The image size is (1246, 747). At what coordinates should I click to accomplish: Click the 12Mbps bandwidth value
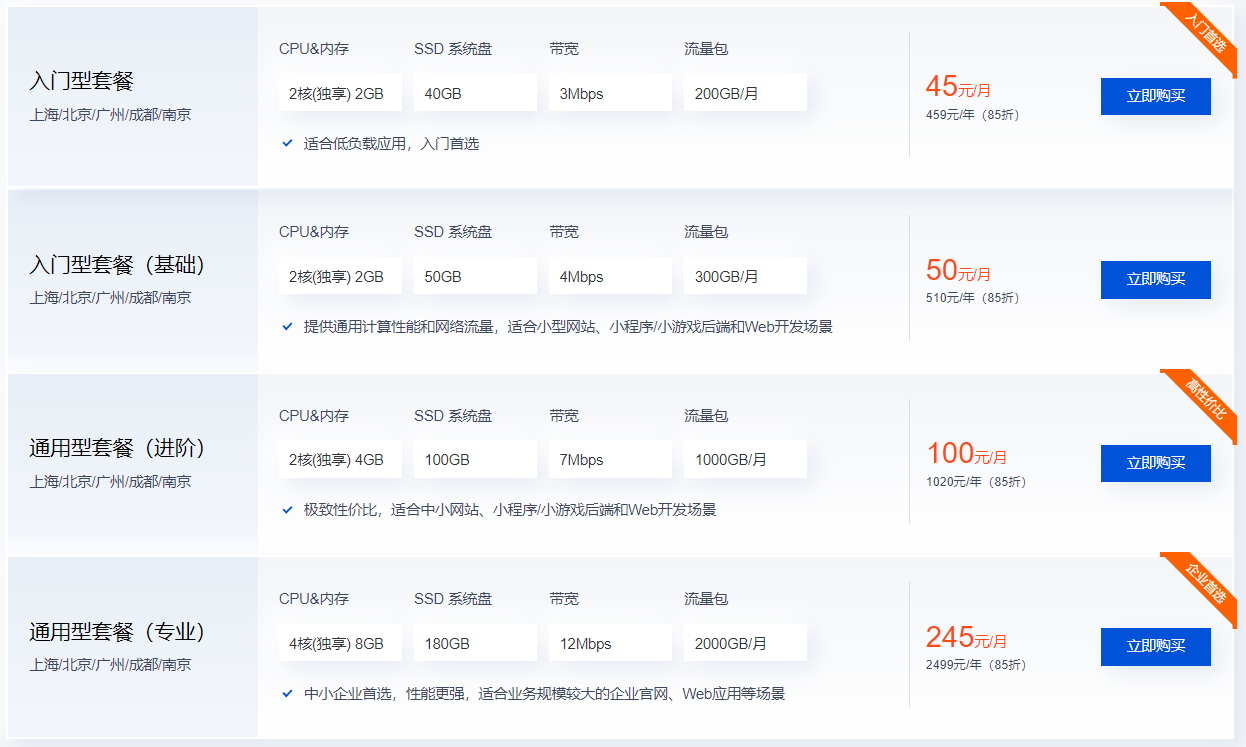[x=610, y=643]
